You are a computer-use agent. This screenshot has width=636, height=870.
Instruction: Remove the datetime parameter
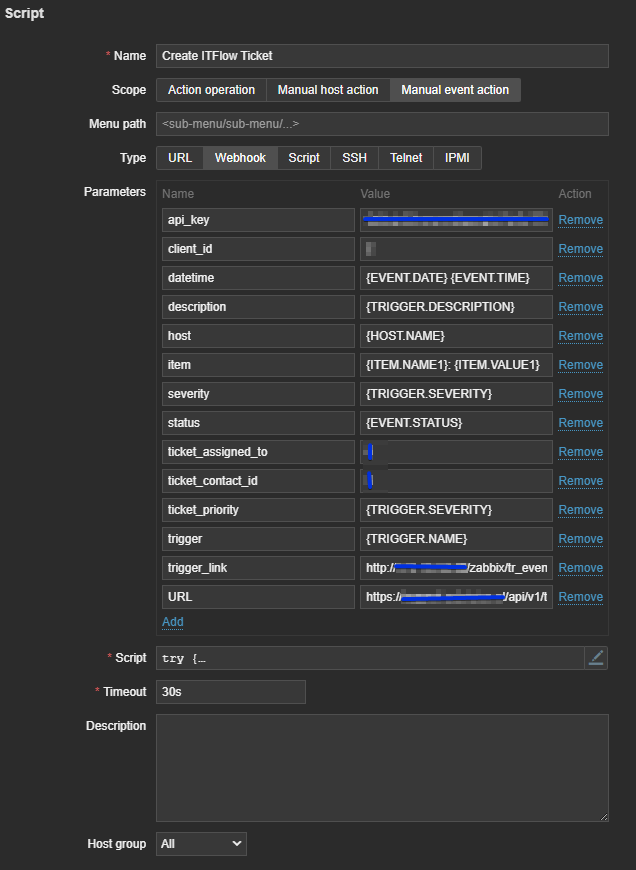pos(581,278)
